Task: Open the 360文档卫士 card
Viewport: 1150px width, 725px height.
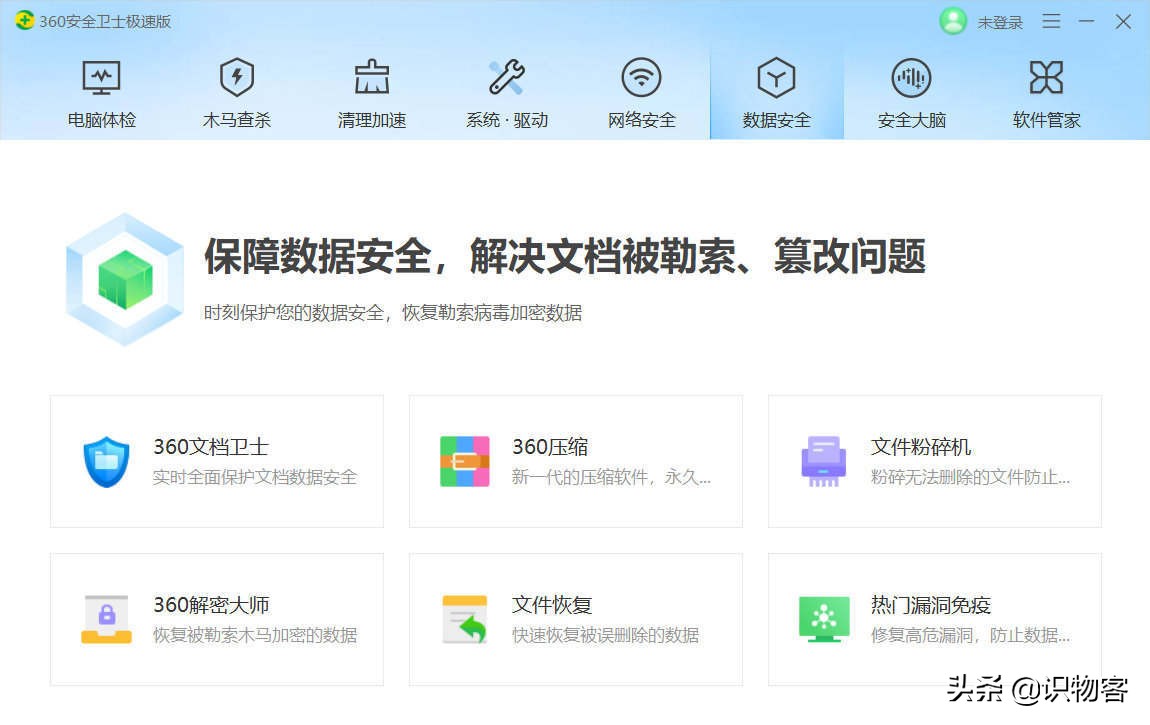Action: point(216,460)
